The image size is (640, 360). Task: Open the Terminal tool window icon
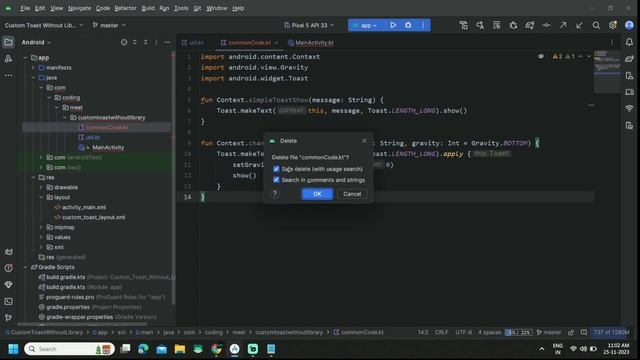[x=8, y=301]
